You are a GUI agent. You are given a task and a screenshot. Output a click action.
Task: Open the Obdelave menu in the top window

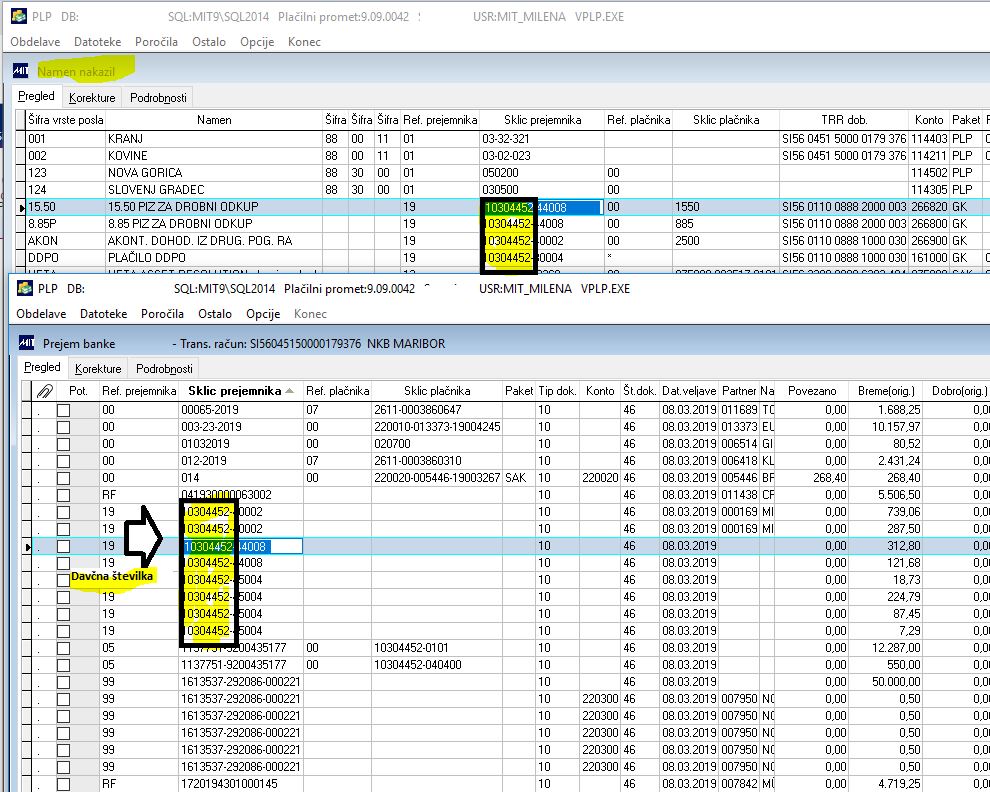tap(35, 42)
